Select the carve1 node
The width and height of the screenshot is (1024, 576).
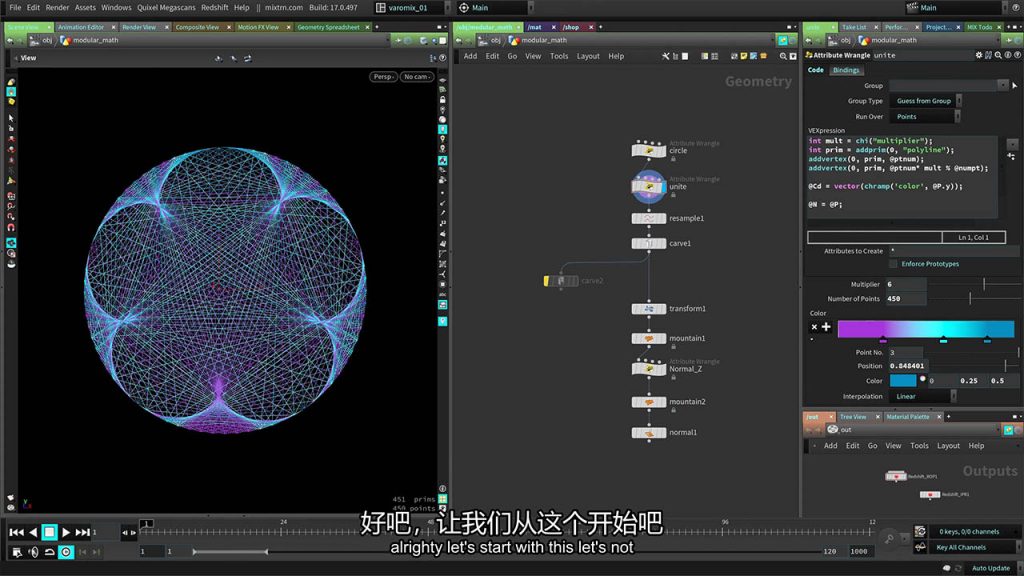(x=648, y=243)
